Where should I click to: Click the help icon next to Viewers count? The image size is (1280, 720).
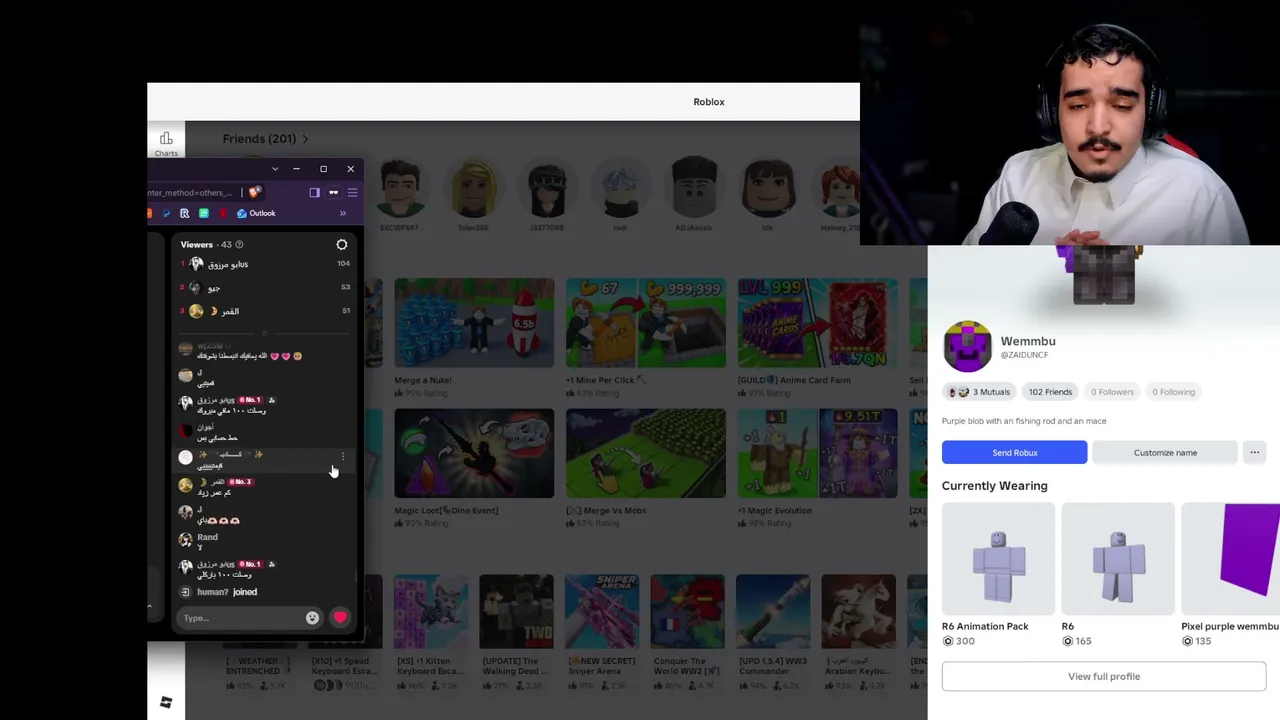click(239, 244)
